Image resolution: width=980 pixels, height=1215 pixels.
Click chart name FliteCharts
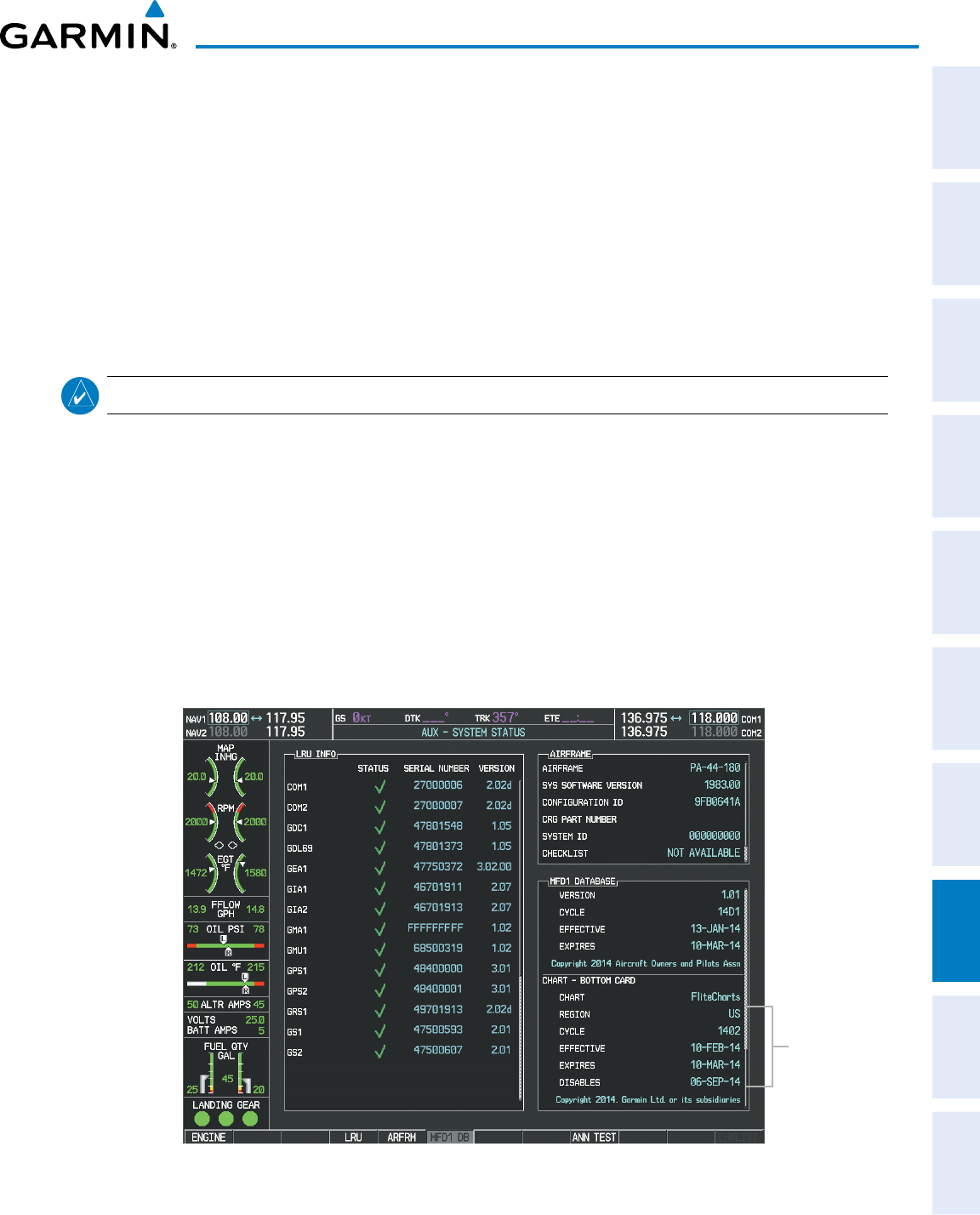(715, 996)
